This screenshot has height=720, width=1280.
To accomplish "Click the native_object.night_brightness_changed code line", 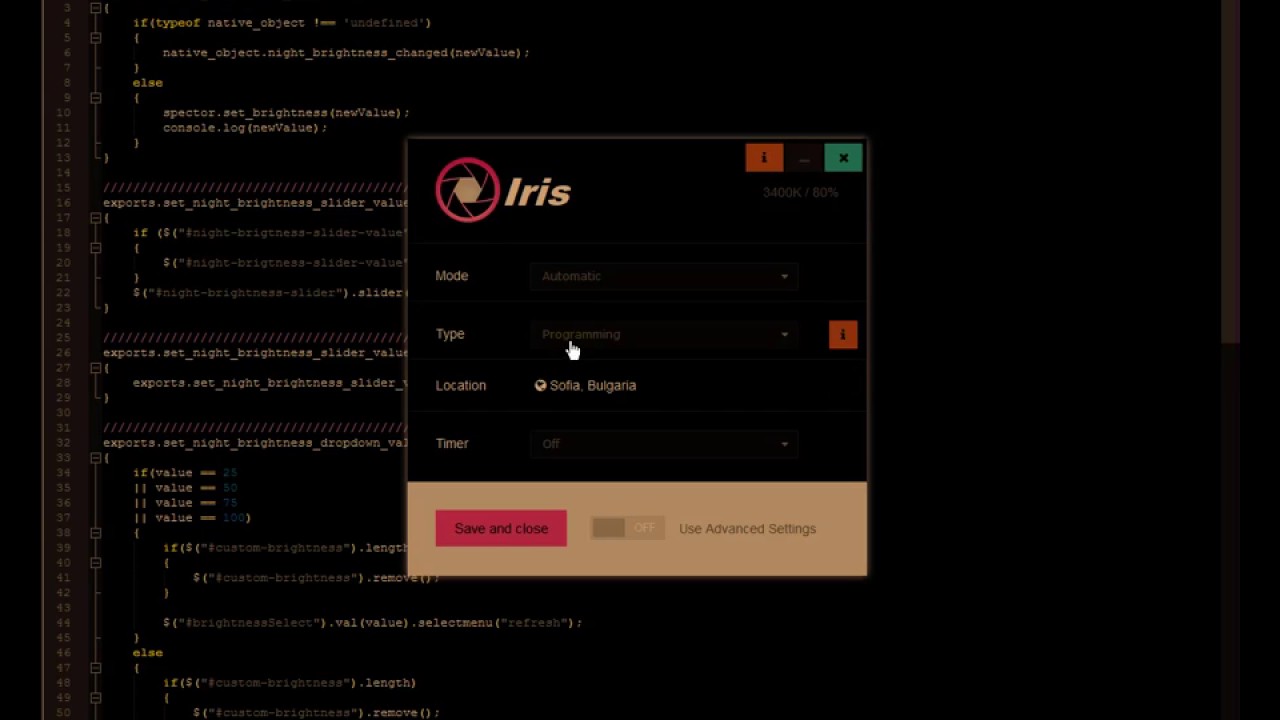I will click(x=346, y=53).
